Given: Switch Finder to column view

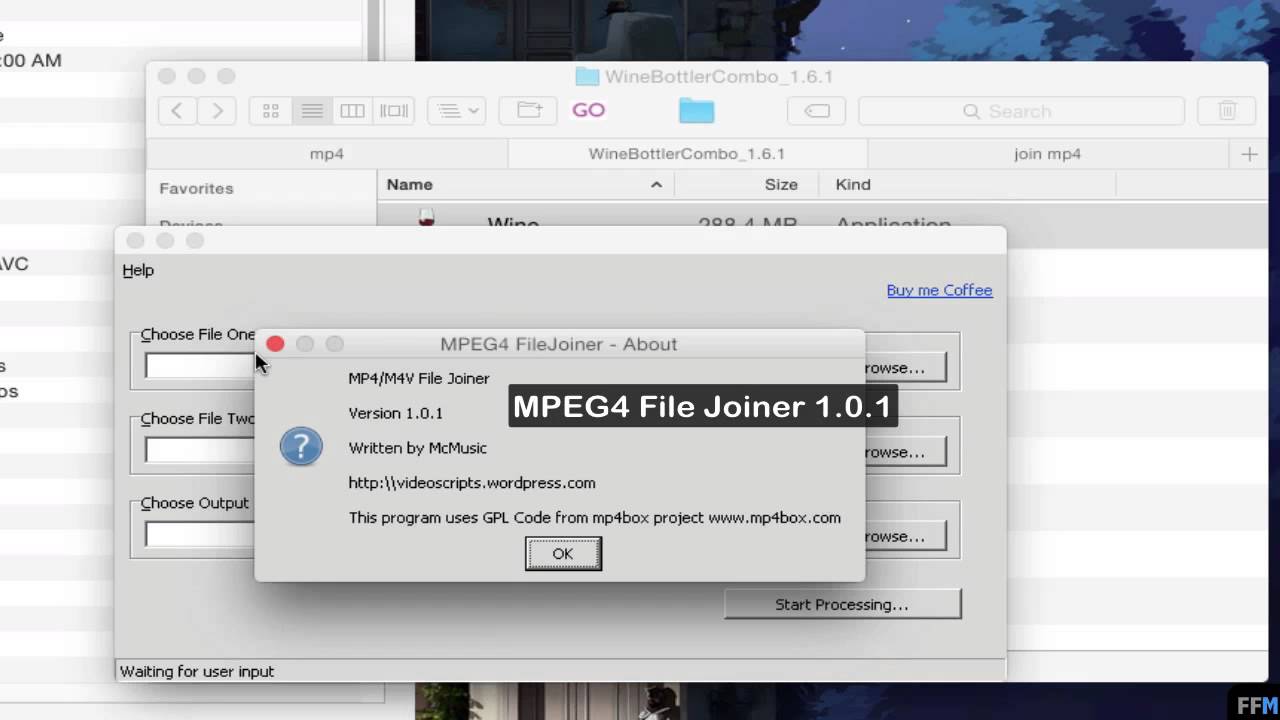Looking at the screenshot, I should [352, 111].
